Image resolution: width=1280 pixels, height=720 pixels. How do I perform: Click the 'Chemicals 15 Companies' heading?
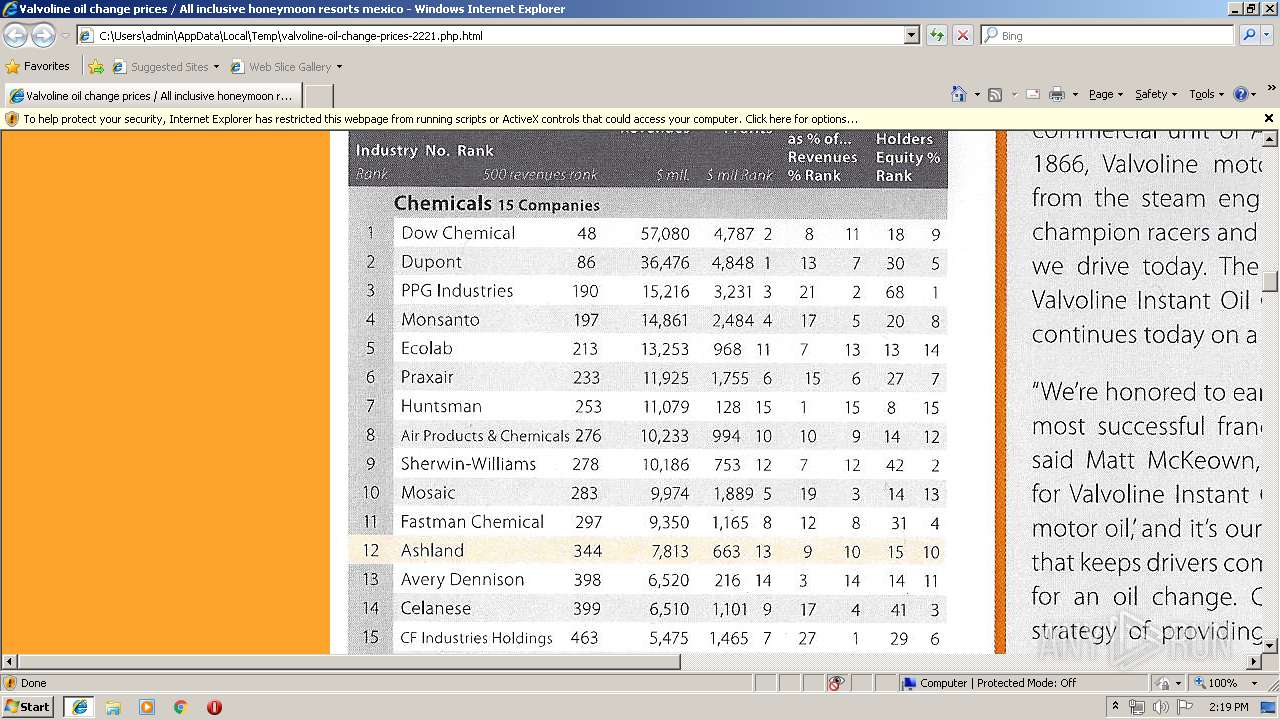coord(497,204)
